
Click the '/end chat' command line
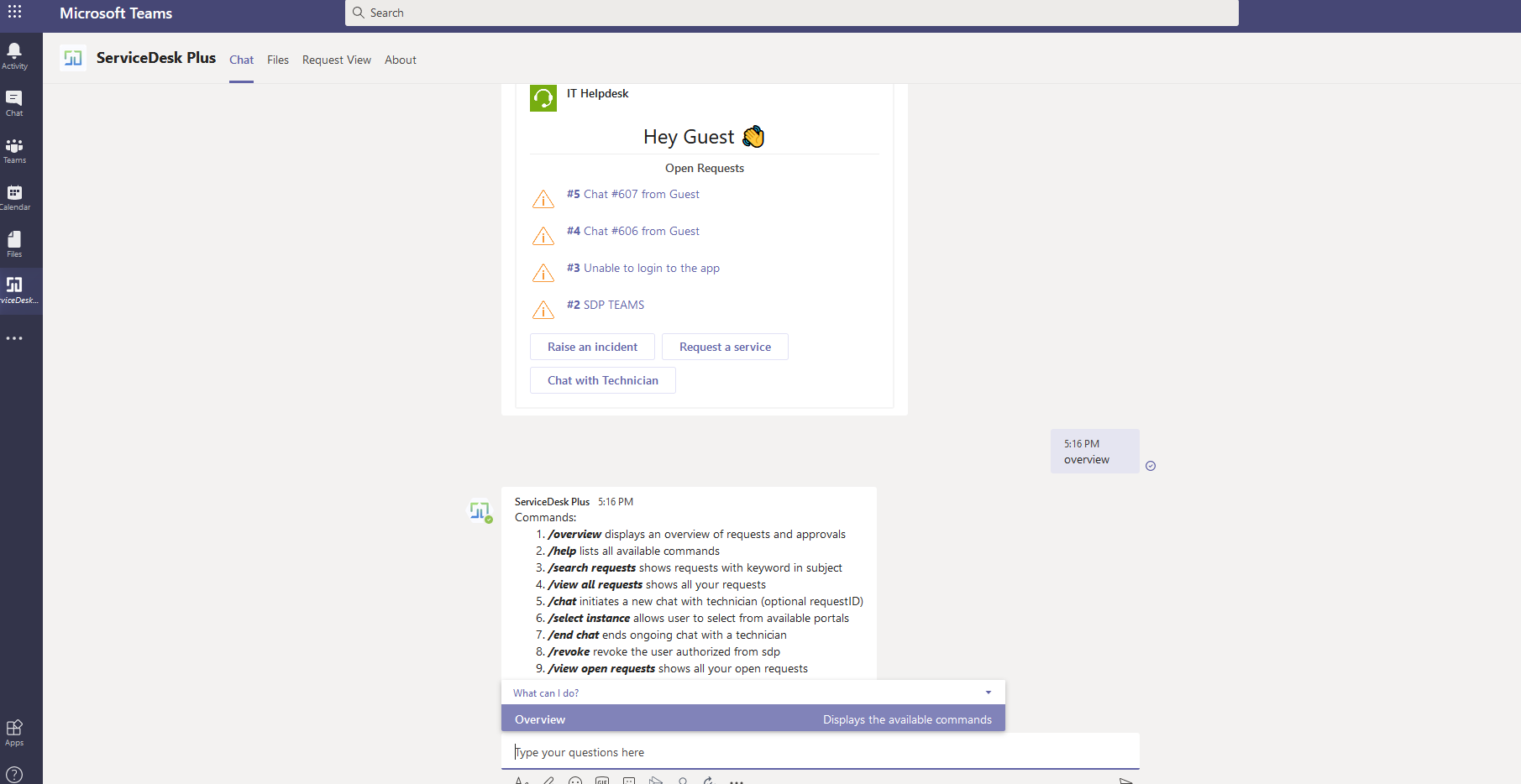pos(667,635)
